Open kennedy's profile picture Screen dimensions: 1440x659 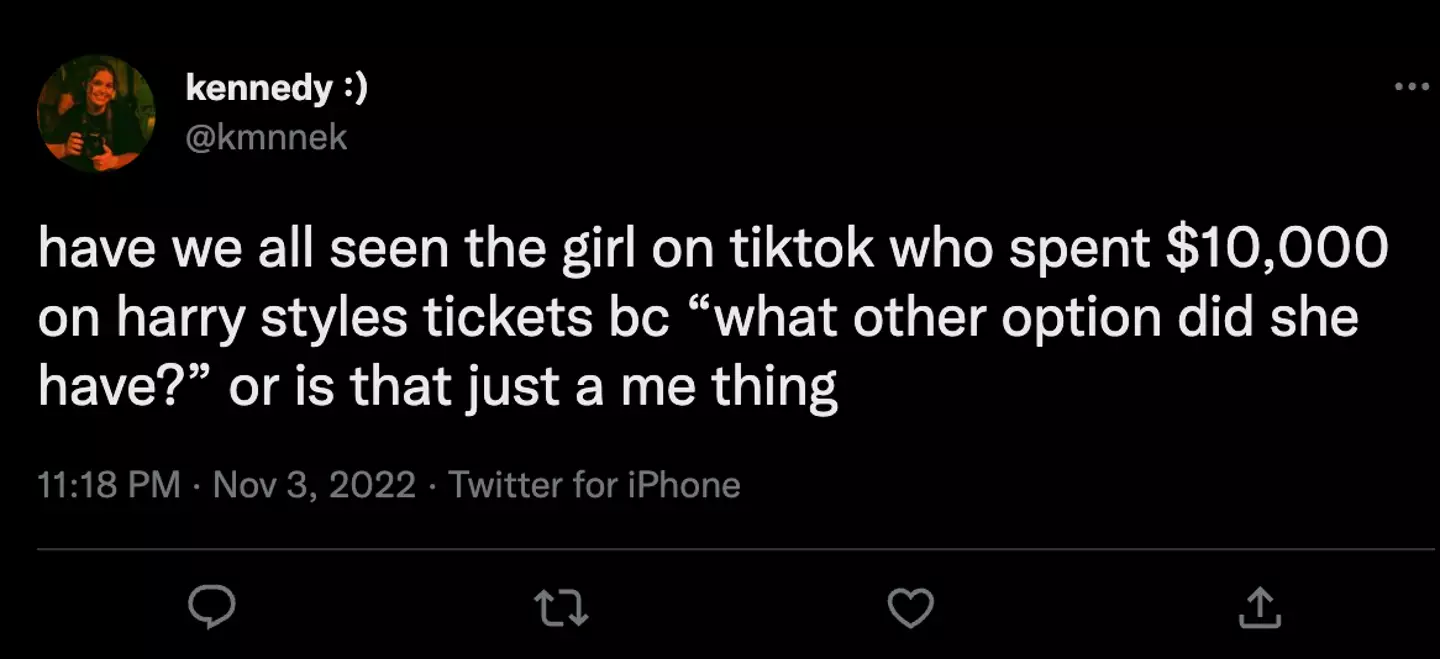(x=96, y=113)
